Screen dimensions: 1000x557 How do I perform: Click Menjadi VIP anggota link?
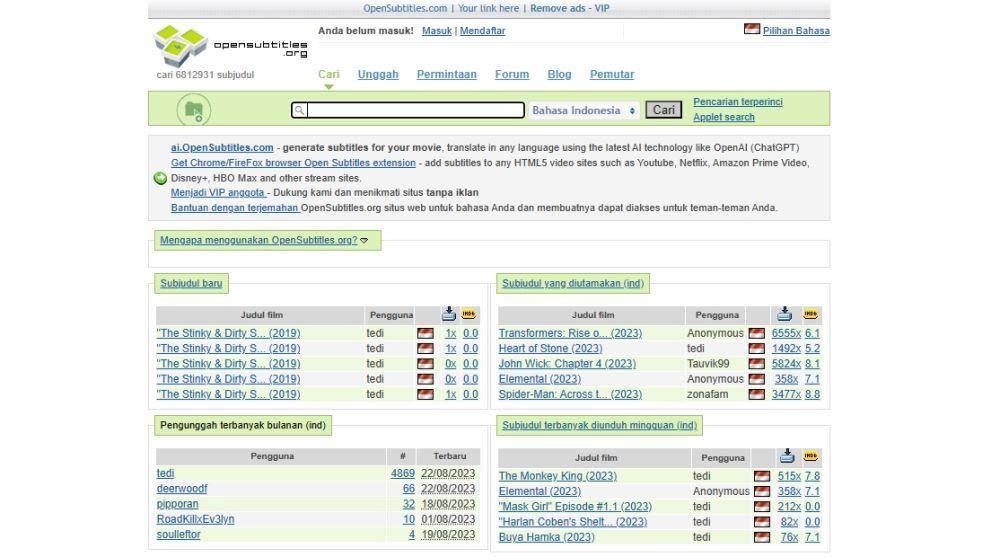tap(218, 193)
